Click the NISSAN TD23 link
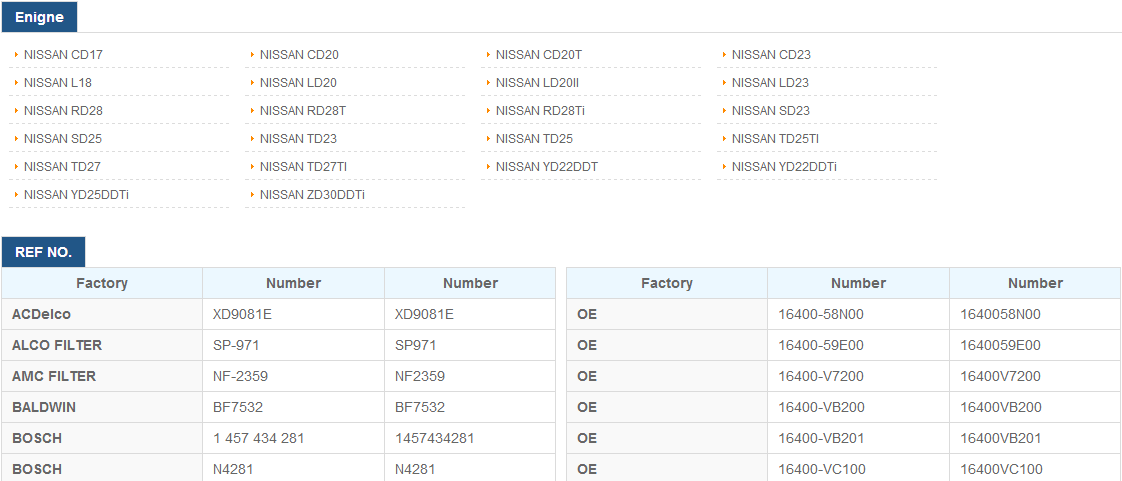This screenshot has width=1122, height=481. coord(298,138)
